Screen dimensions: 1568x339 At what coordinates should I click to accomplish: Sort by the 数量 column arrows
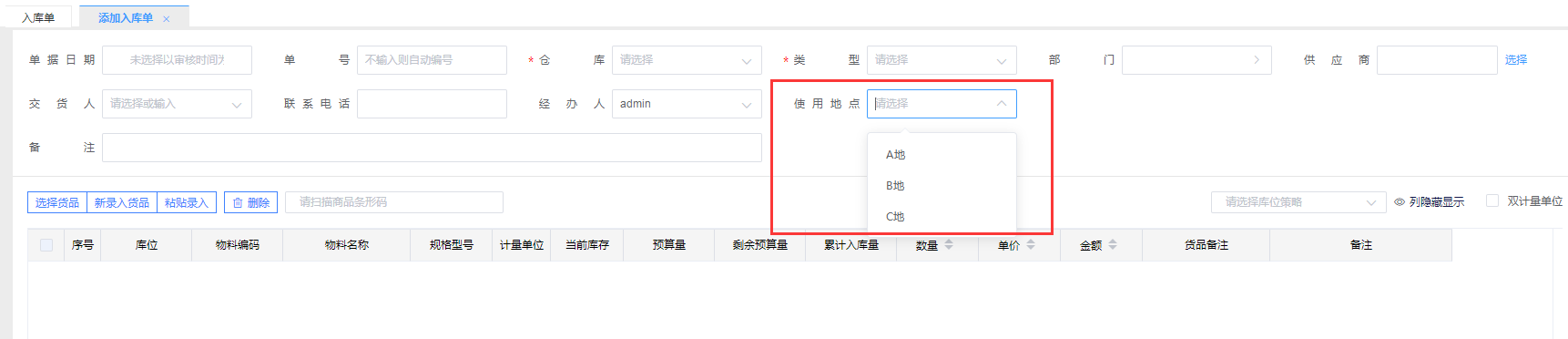[949, 245]
